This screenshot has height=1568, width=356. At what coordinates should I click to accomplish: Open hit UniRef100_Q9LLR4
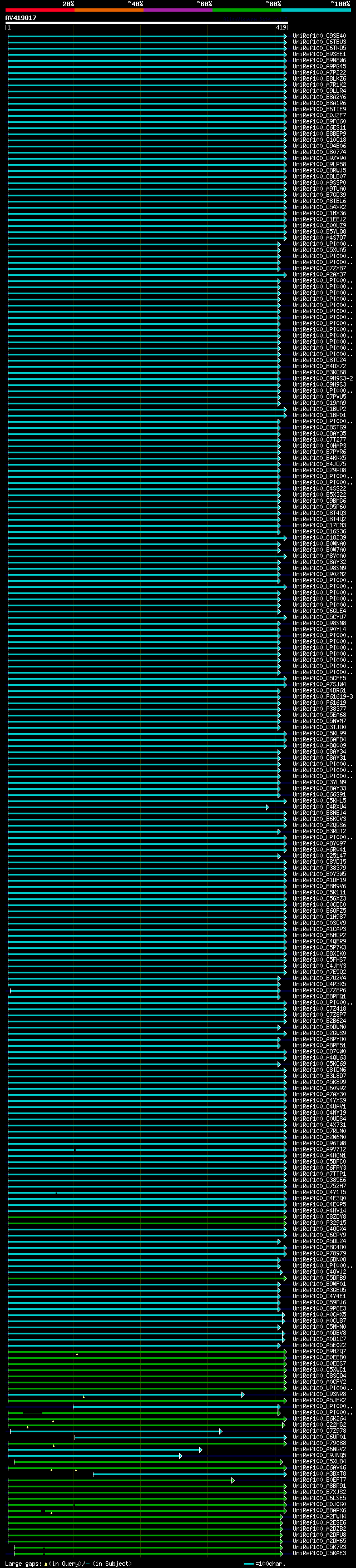[319, 91]
